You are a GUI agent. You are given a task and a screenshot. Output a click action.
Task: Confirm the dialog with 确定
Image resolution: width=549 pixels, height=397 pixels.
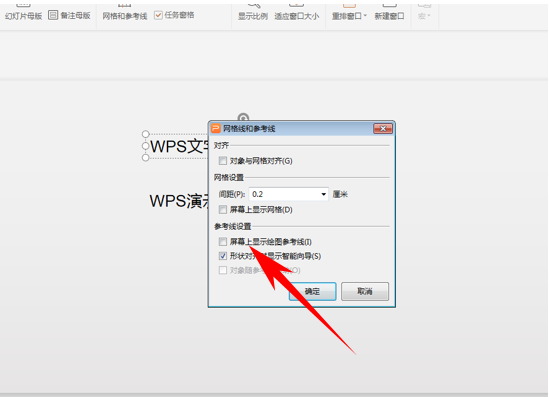(x=312, y=291)
